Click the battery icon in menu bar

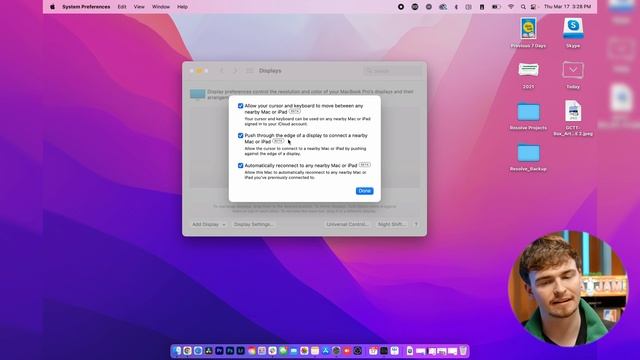(x=496, y=7)
